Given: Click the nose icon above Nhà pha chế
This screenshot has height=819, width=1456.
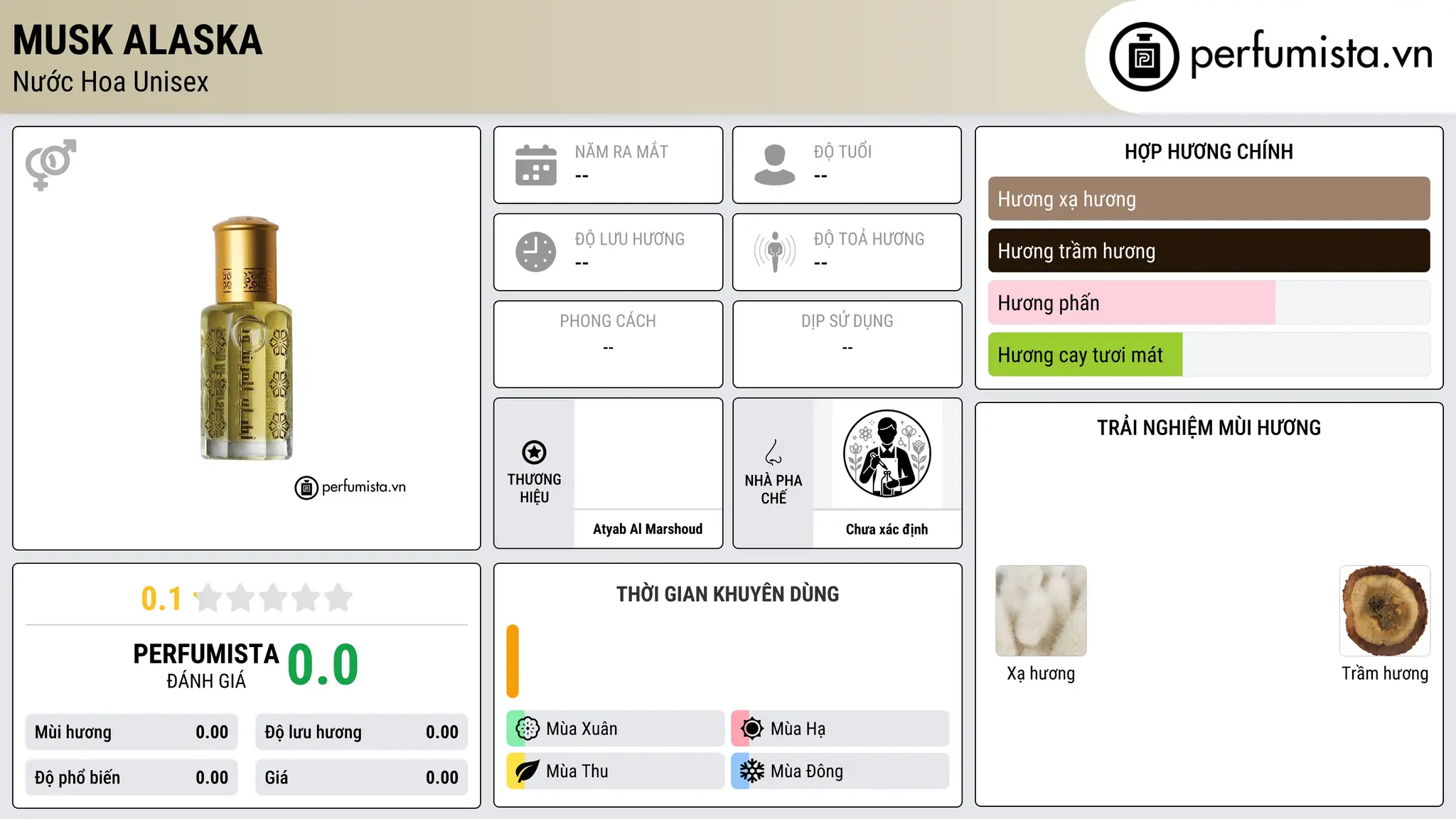Looking at the screenshot, I should [773, 452].
